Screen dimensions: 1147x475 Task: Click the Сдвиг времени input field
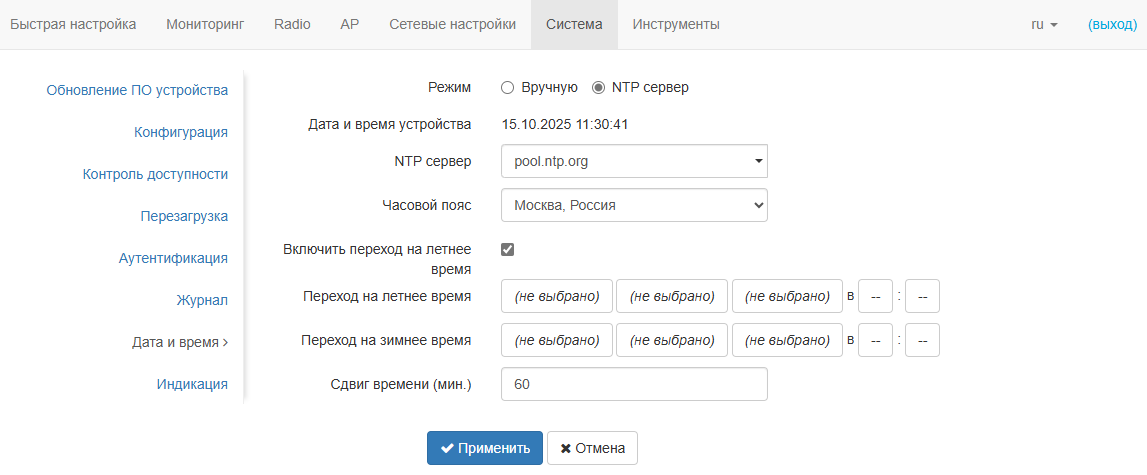click(634, 384)
